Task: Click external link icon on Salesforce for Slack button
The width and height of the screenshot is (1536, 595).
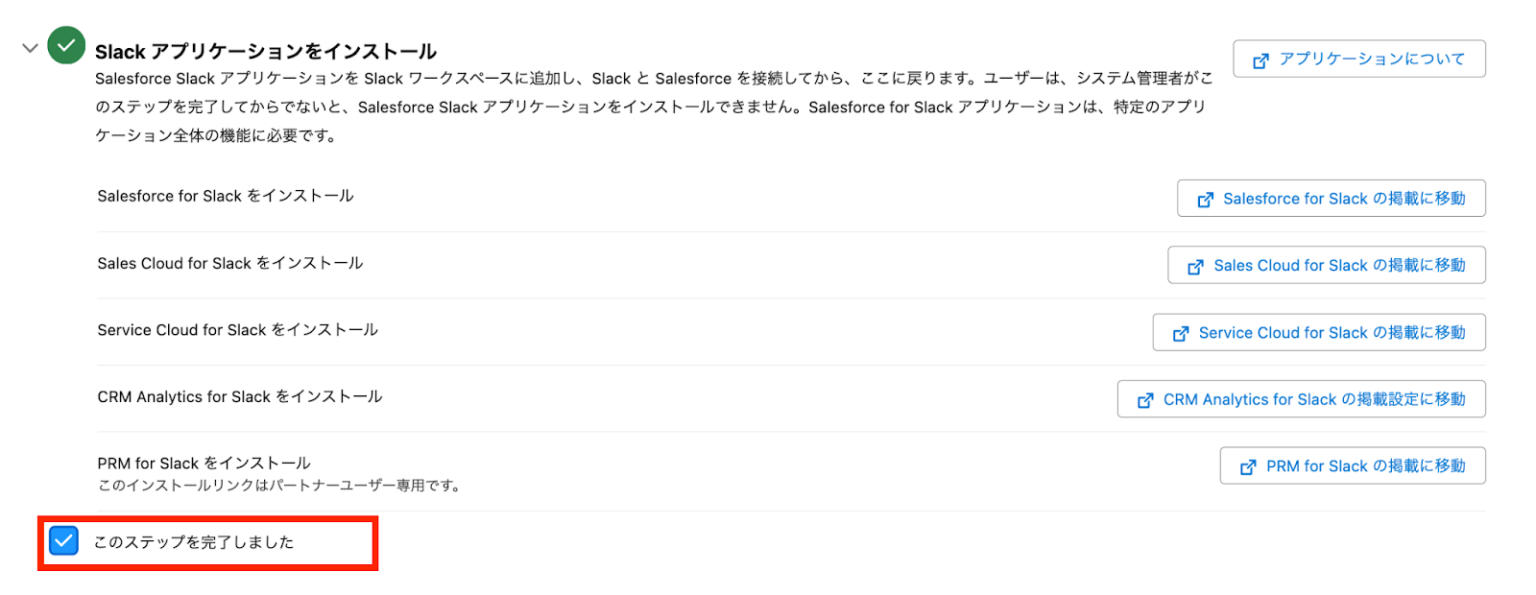Action: click(1204, 198)
